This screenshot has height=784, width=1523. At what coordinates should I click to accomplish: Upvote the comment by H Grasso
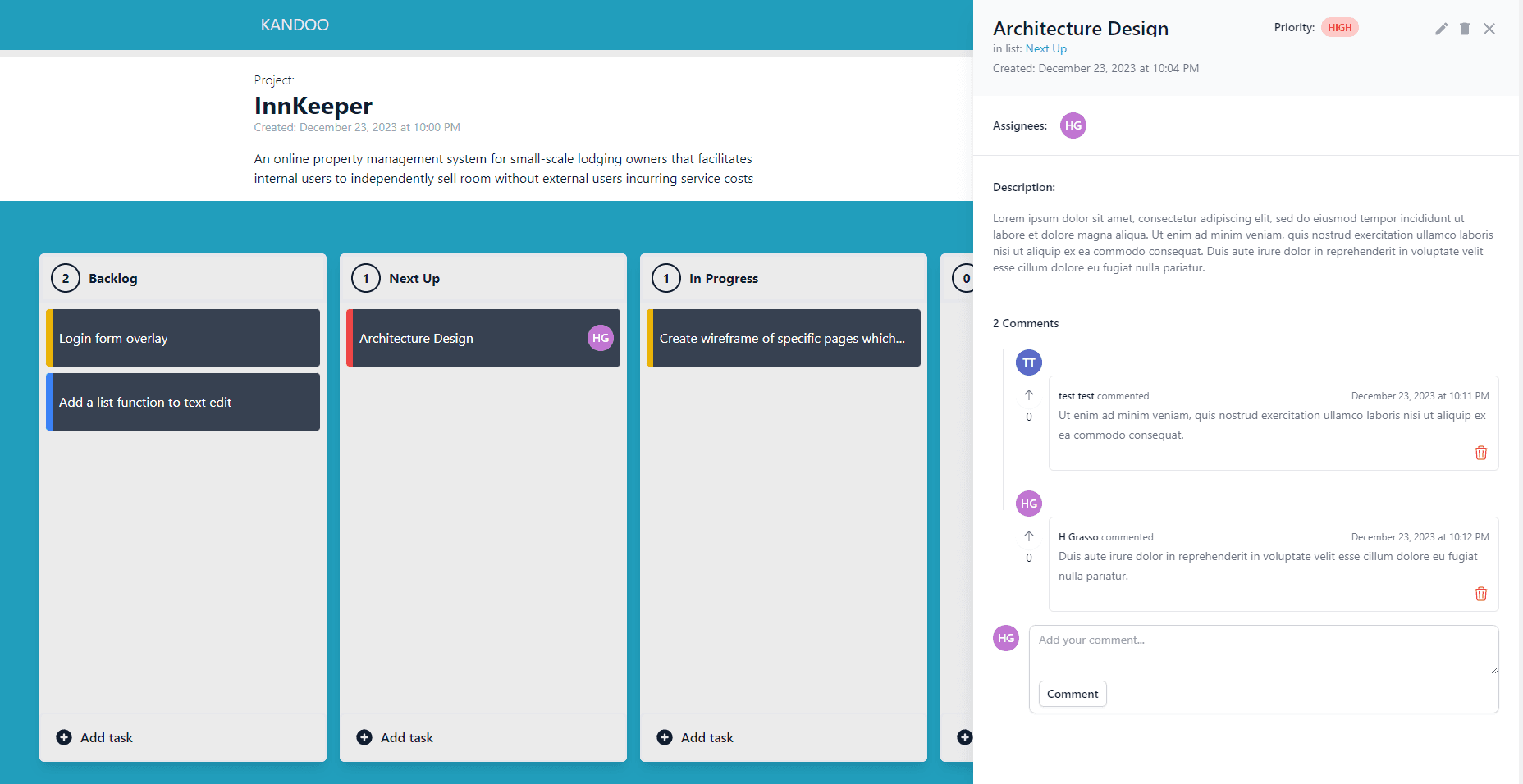tap(1029, 536)
